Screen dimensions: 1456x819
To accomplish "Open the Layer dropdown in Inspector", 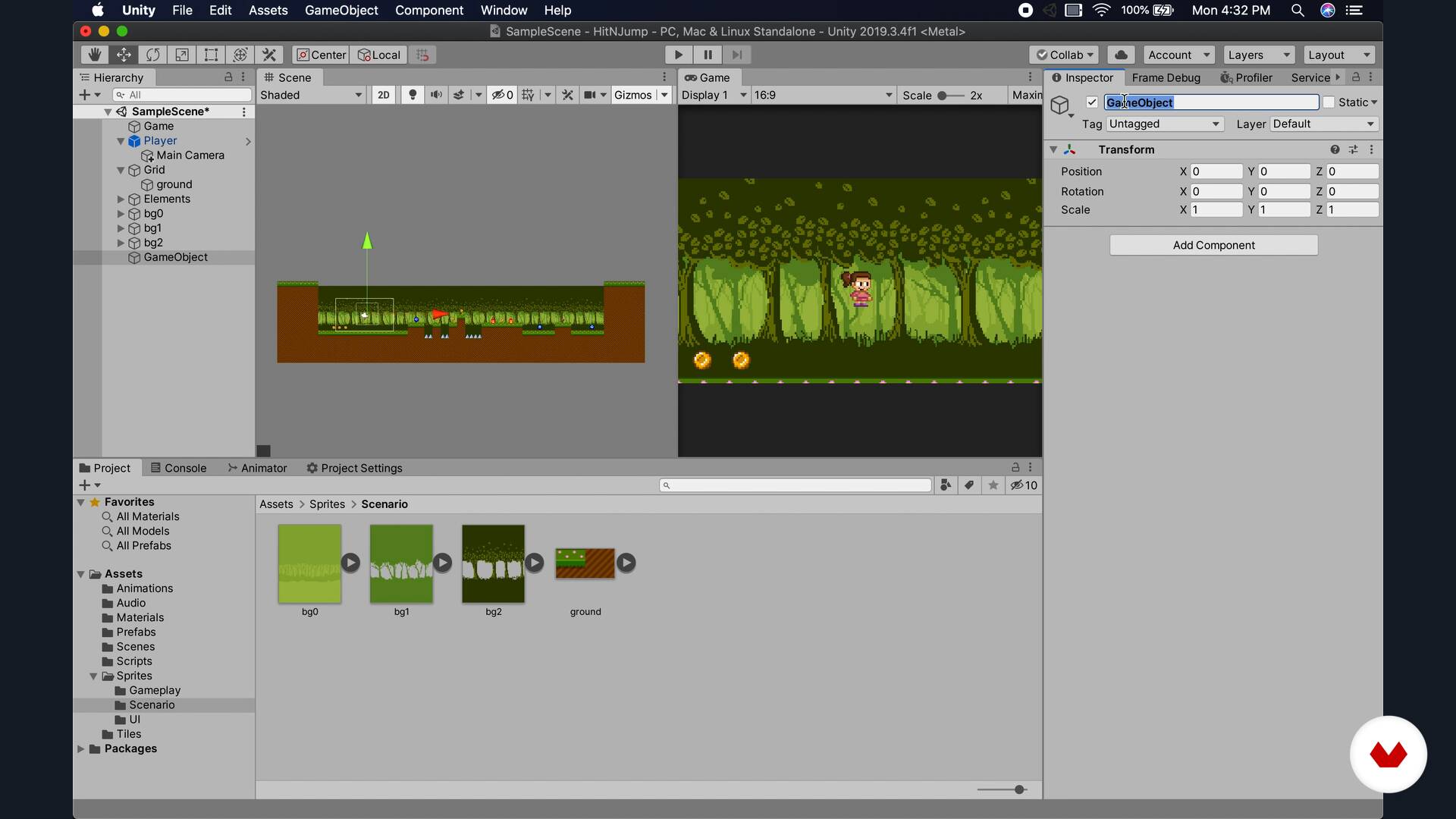I will [x=1324, y=124].
